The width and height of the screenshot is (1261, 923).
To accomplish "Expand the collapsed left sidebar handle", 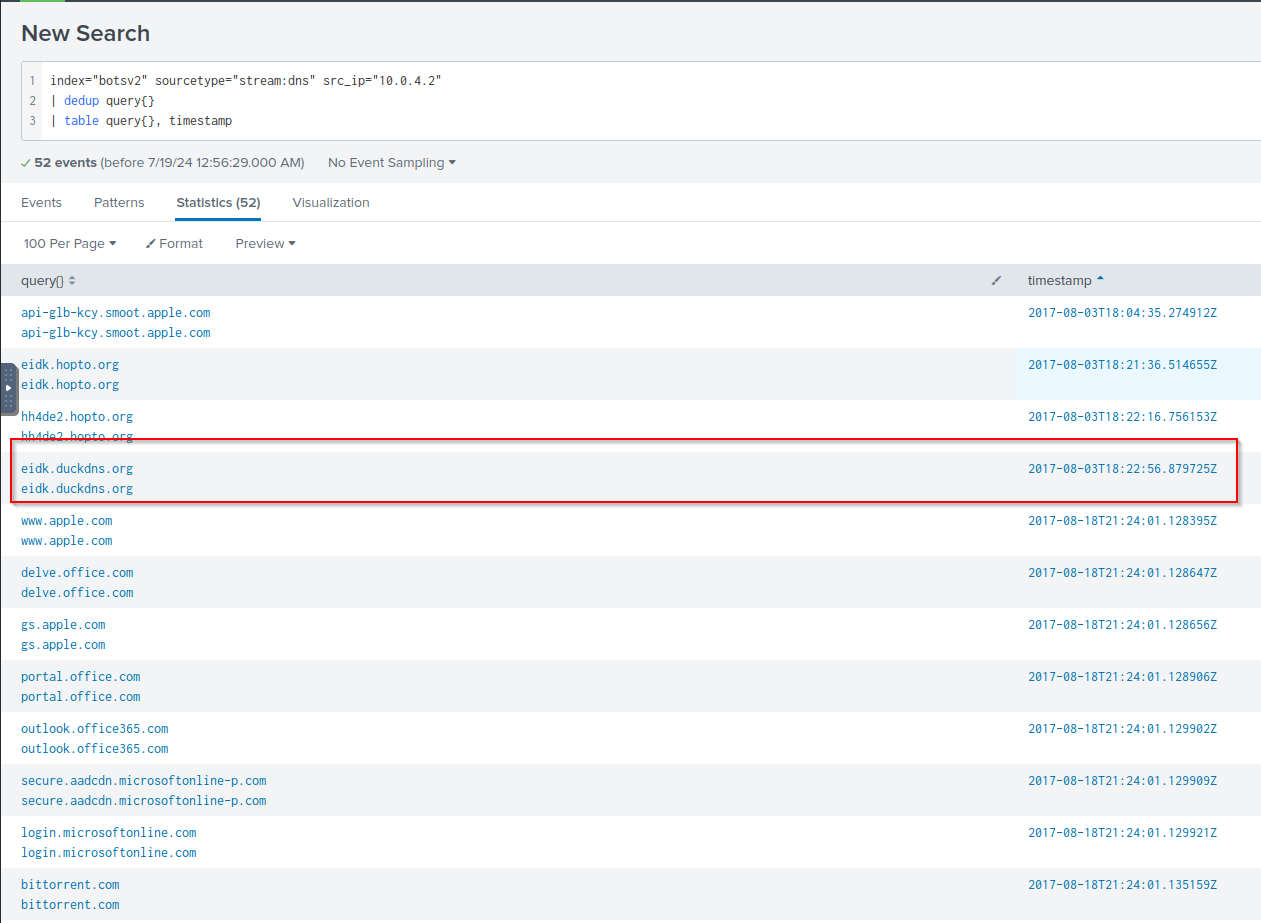I will [x=8, y=388].
